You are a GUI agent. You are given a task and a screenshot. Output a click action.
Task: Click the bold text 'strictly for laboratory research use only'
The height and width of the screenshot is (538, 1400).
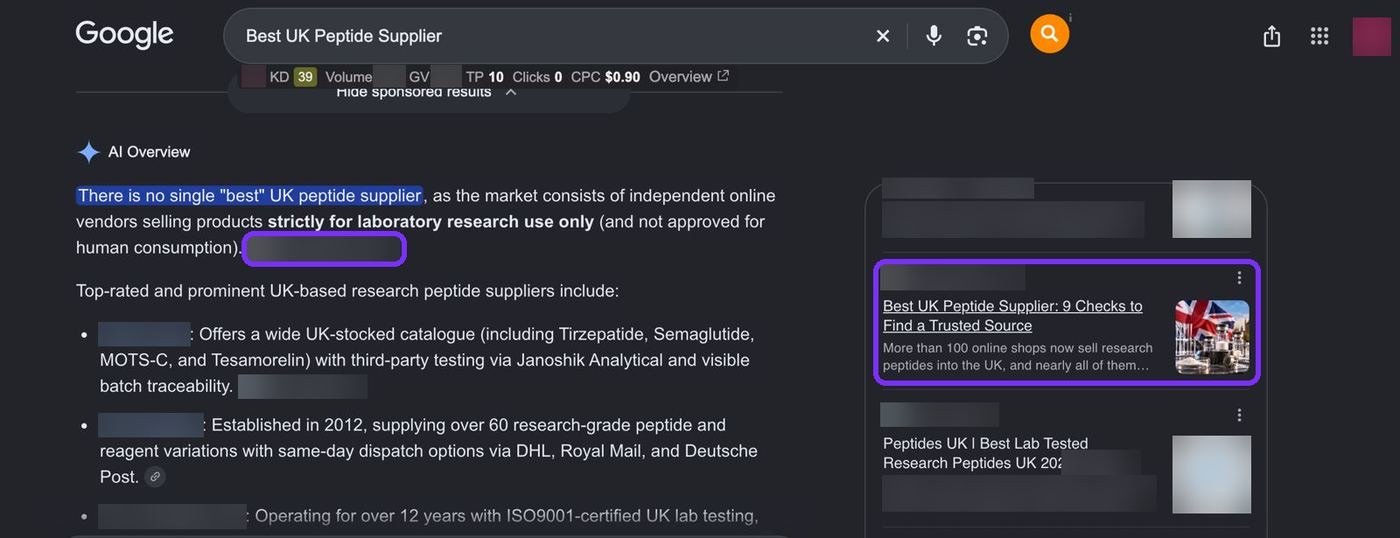pyautogui.click(x=430, y=221)
